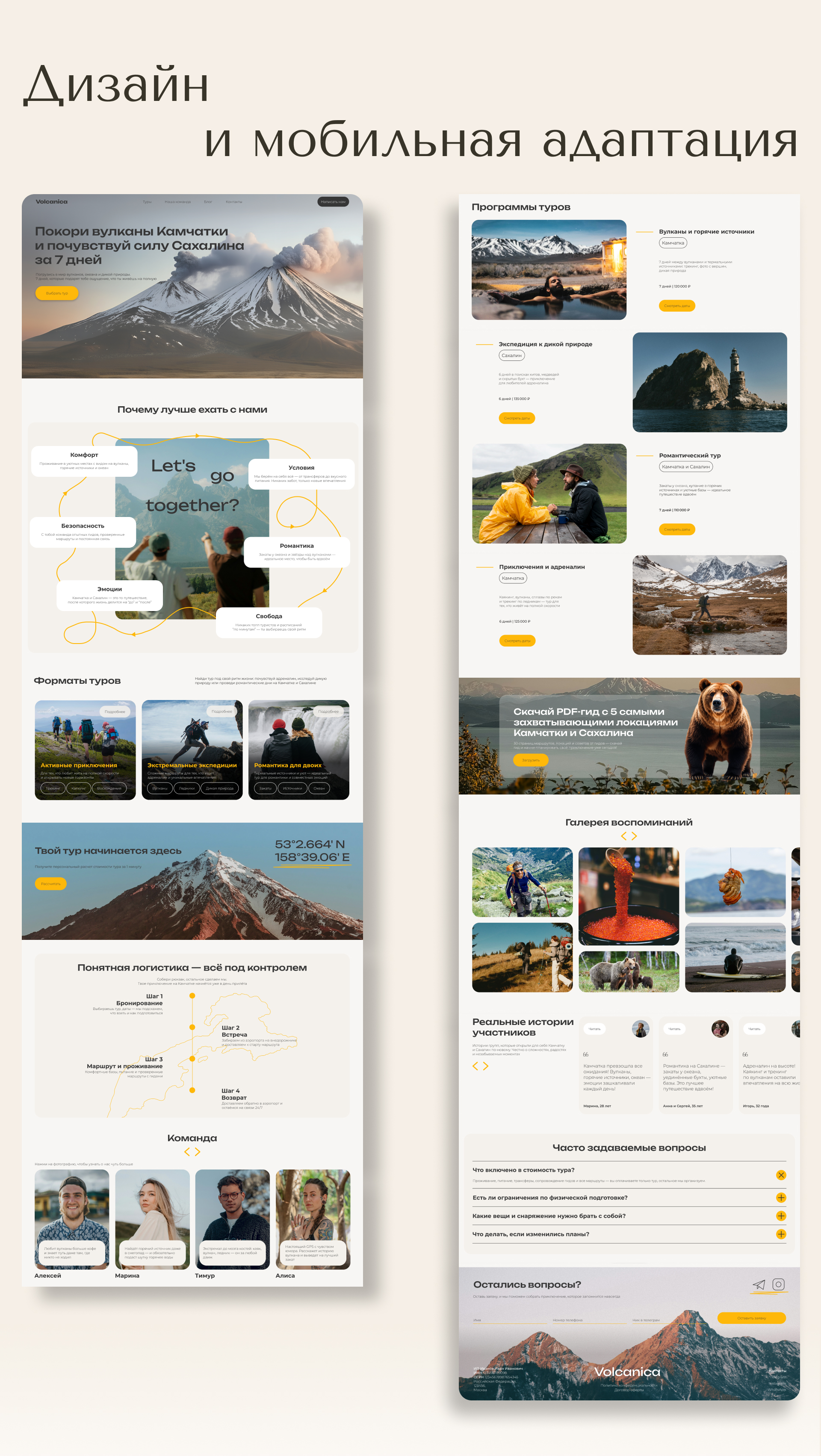Click the right arrow under Галерея воспоминаний

(x=635, y=836)
